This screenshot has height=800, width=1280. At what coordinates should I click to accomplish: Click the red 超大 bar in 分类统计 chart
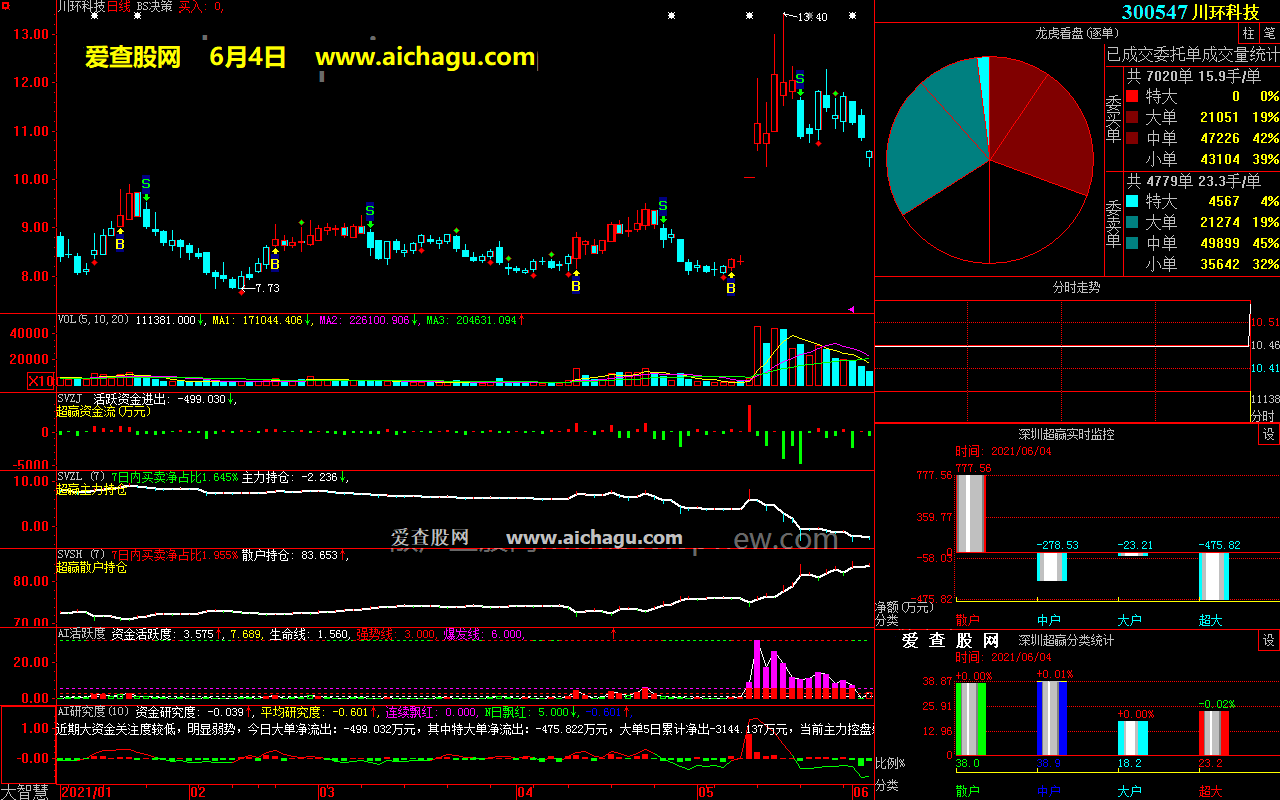coord(1214,732)
